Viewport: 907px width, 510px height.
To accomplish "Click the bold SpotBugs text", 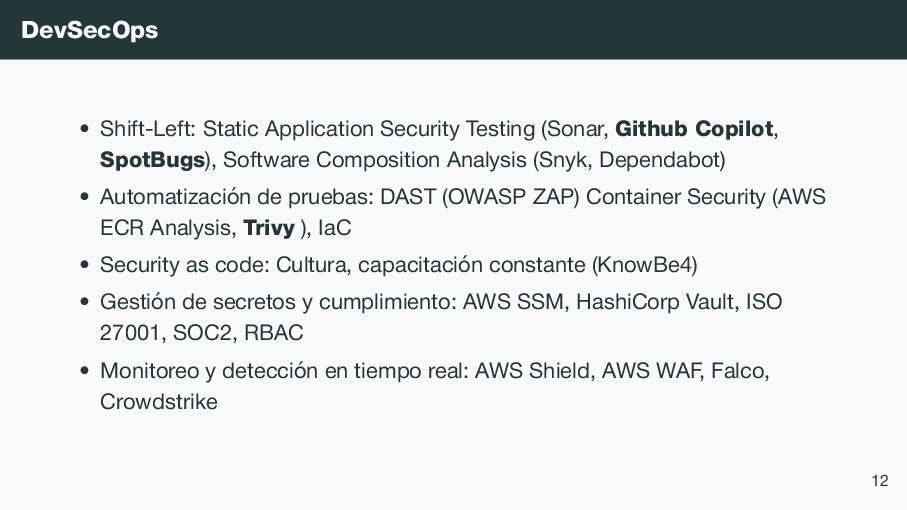I will point(153,160).
